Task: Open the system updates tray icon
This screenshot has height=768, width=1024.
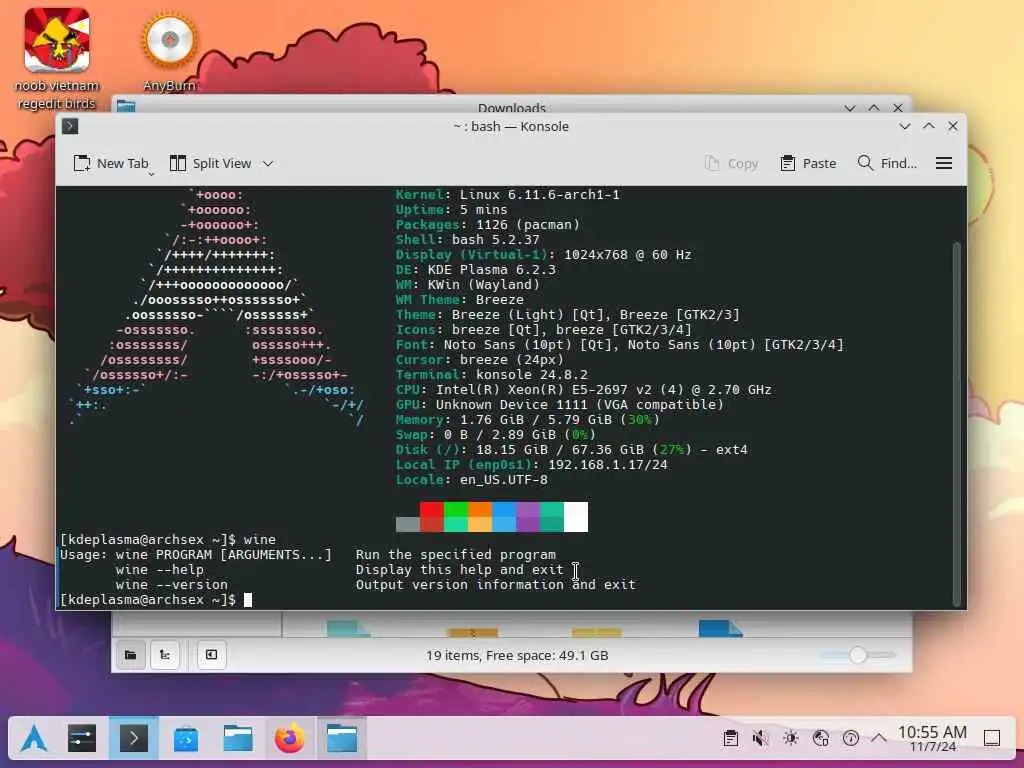Action: [851, 739]
